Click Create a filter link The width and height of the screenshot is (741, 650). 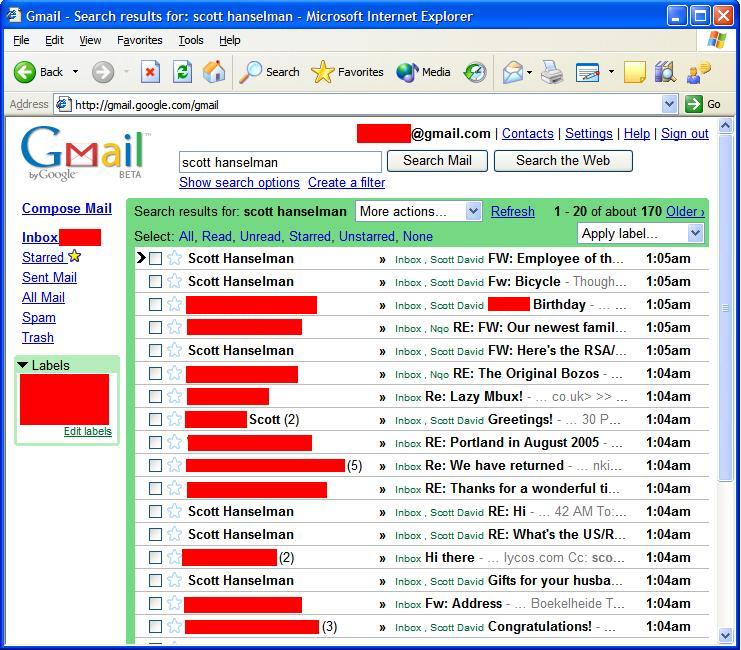(346, 182)
